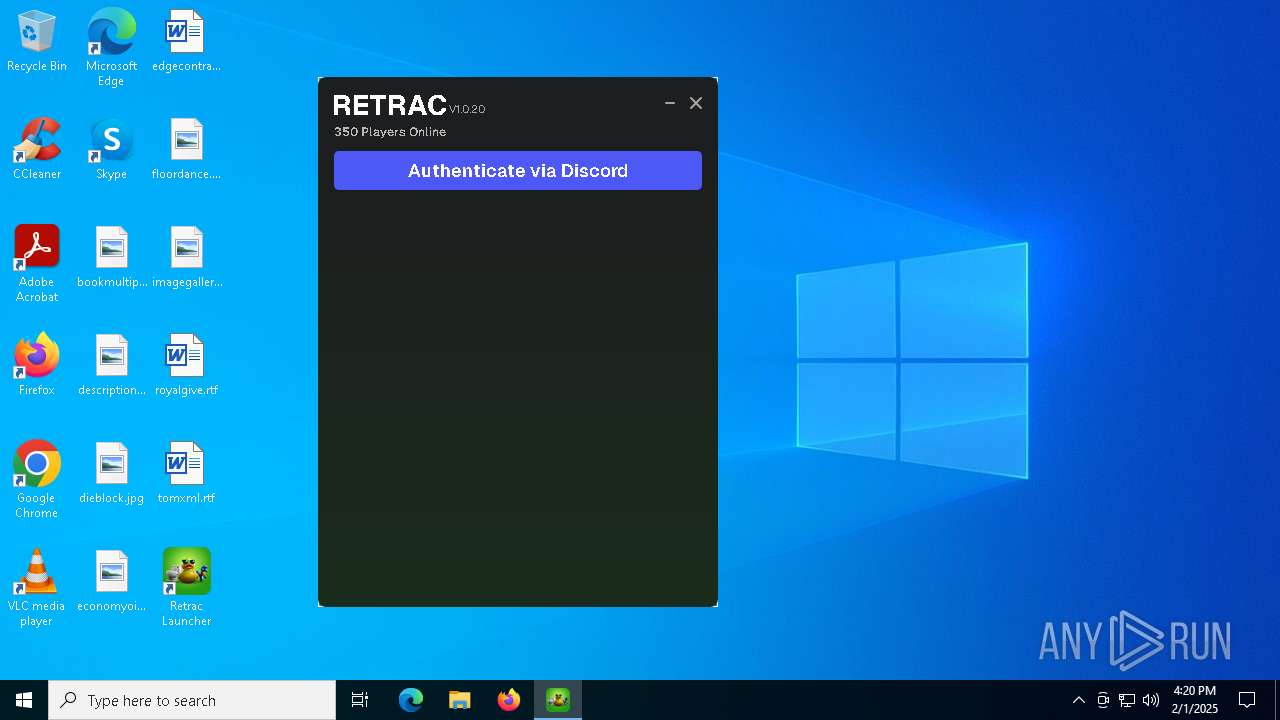1280x720 pixels.
Task: Open the taskbar clock and date
Action: (1195, 700)
